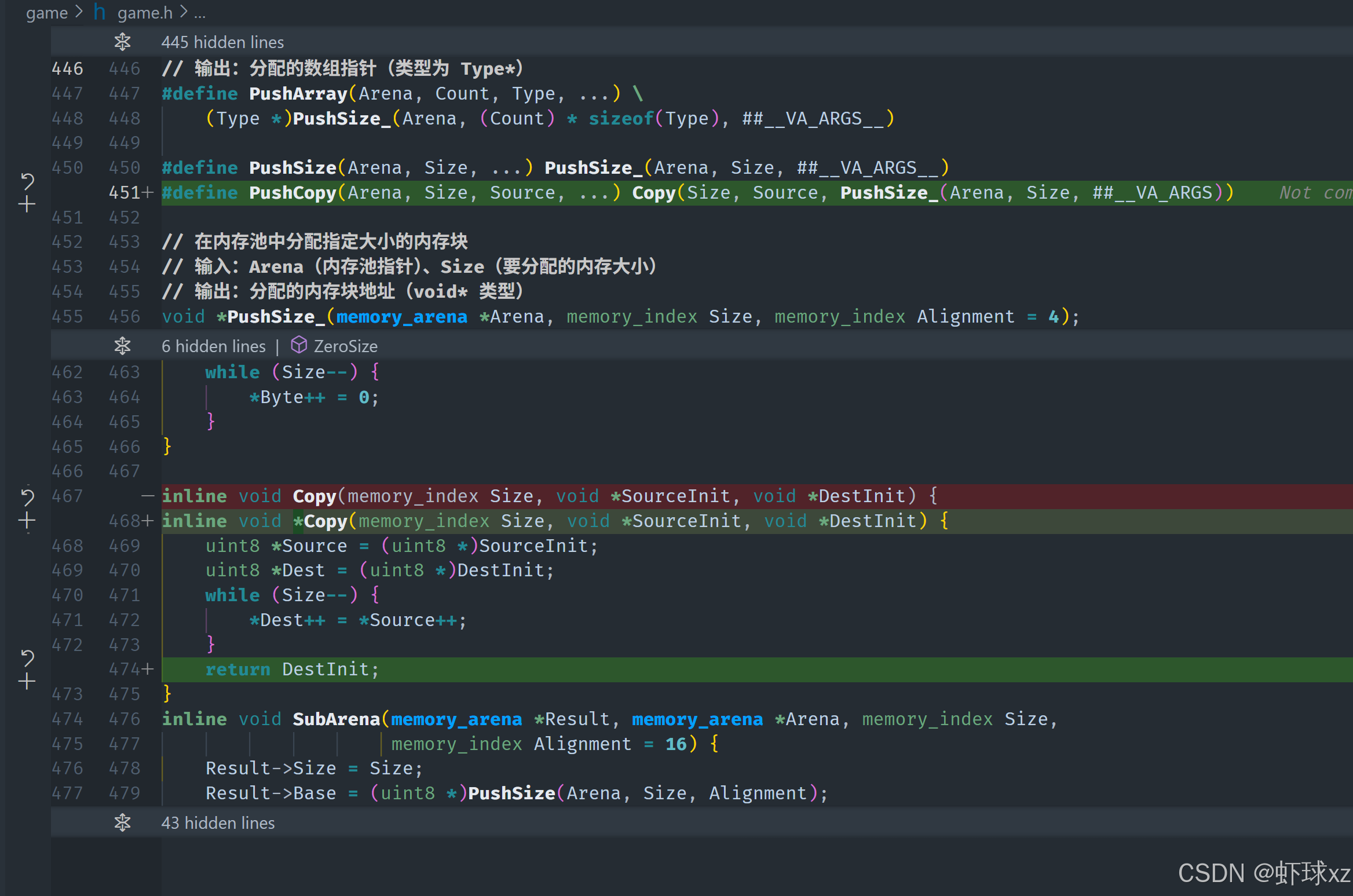Stage the return DestInit change with plus icon
This screenshot has height=896, width=1353.
pyautogui.click(x=27, y=681)
